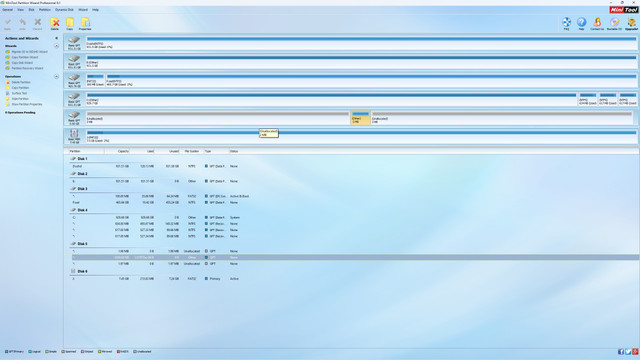Collapse the Actions and Wizards panel
The width and height of the screenshot is (640, 360).
(56, 38)
